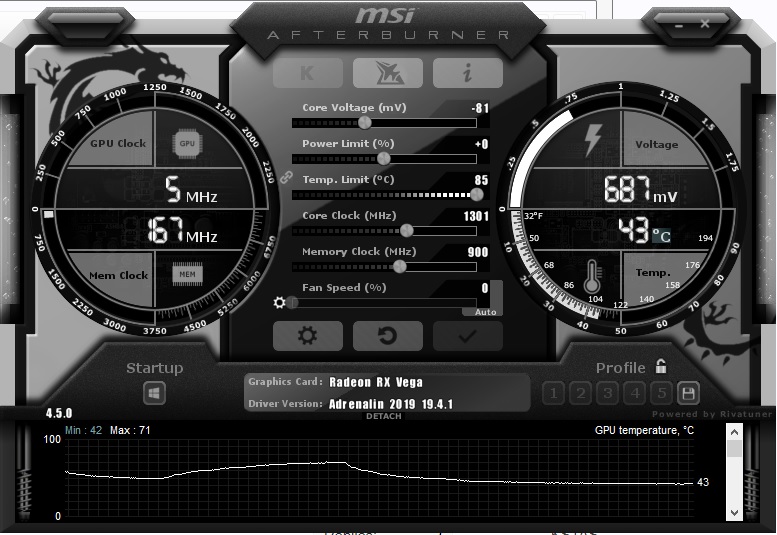Click the graph scrollbar up arrow

734,432
